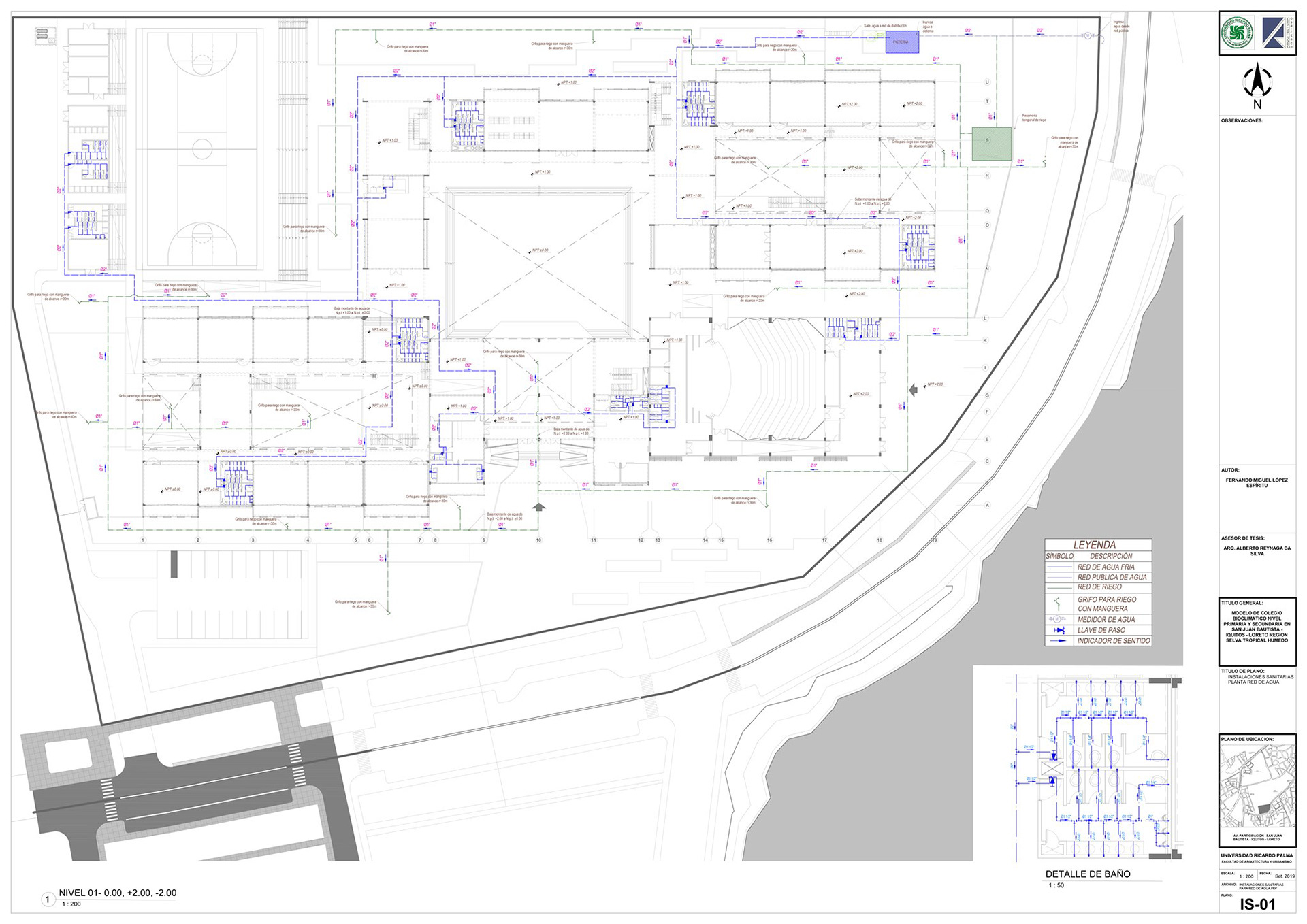Click the grifo para riego hose symbol in legend
The width and height of the screenshot is (1307, 924).
click(1057, 603)
